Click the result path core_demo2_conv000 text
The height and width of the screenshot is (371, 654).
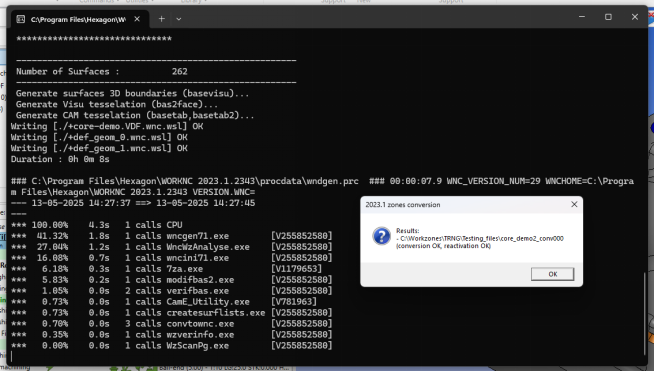coord(480,238)
